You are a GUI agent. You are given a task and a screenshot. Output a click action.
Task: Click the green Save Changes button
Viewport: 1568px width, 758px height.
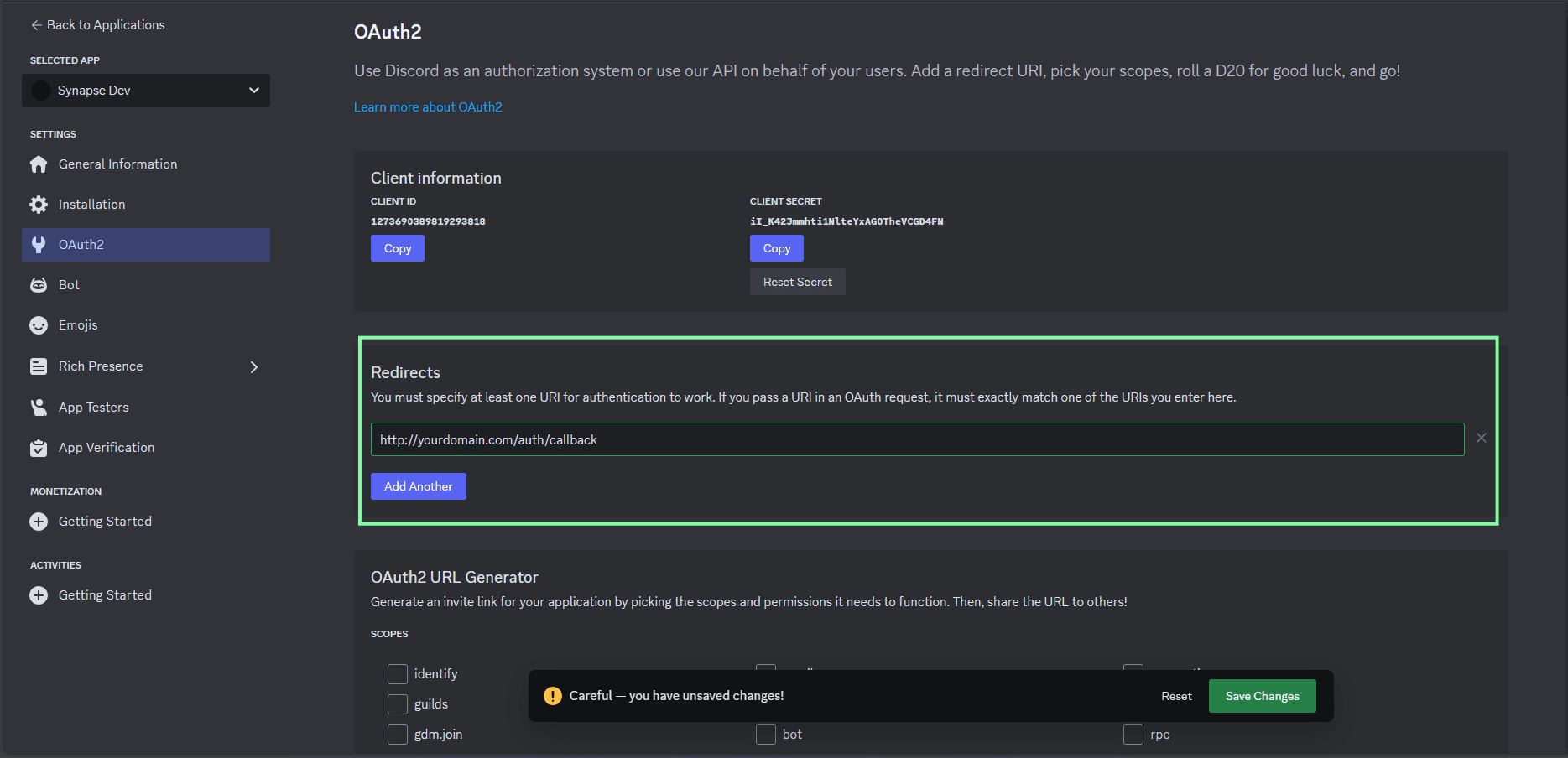1263,696
